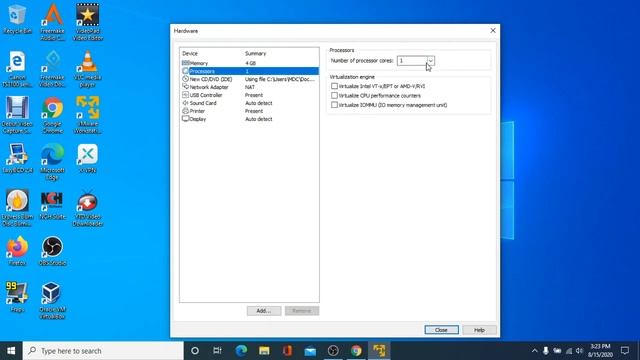The image size is (640, 360).
Task: Open Firefox desktop icon
Action: pos(17,251)
